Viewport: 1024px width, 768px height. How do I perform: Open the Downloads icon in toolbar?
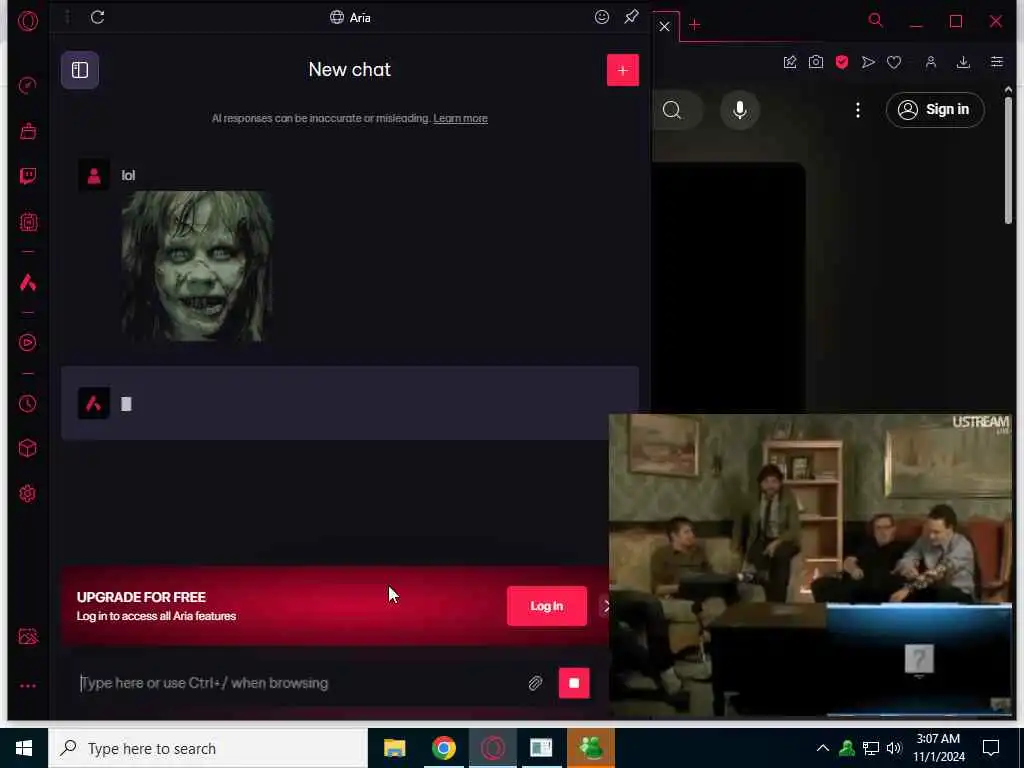(x=963, y=62)
